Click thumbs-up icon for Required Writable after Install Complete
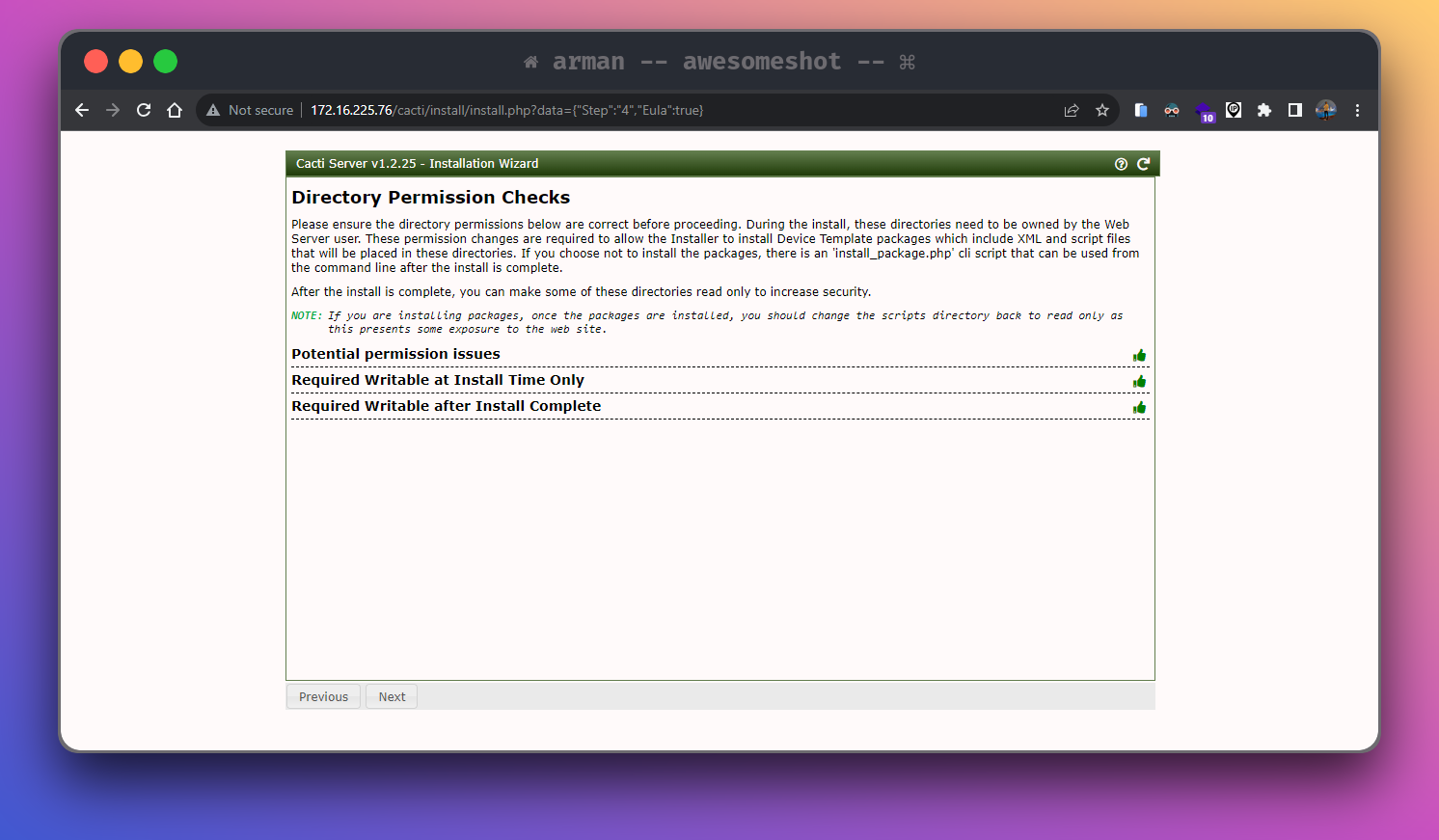 point(1140,407)
